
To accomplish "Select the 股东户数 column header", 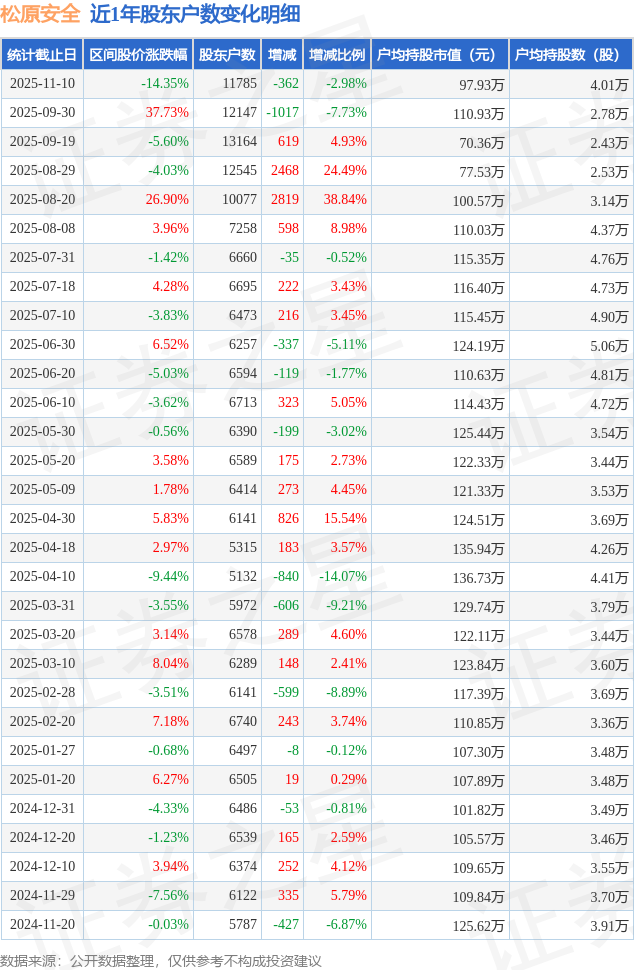I will [227, 55].
